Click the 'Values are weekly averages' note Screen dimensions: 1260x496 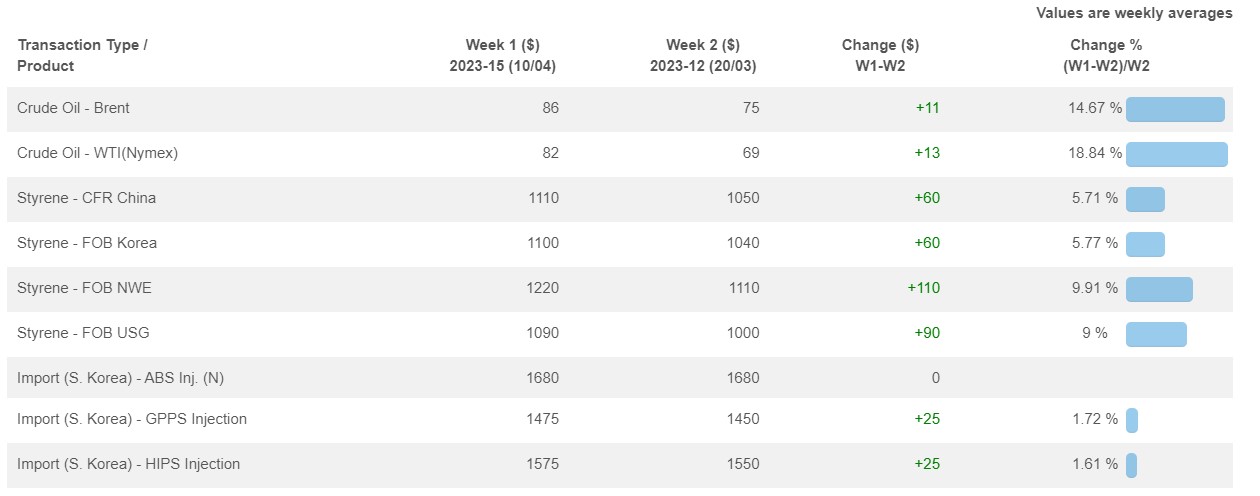(1134, 13)
